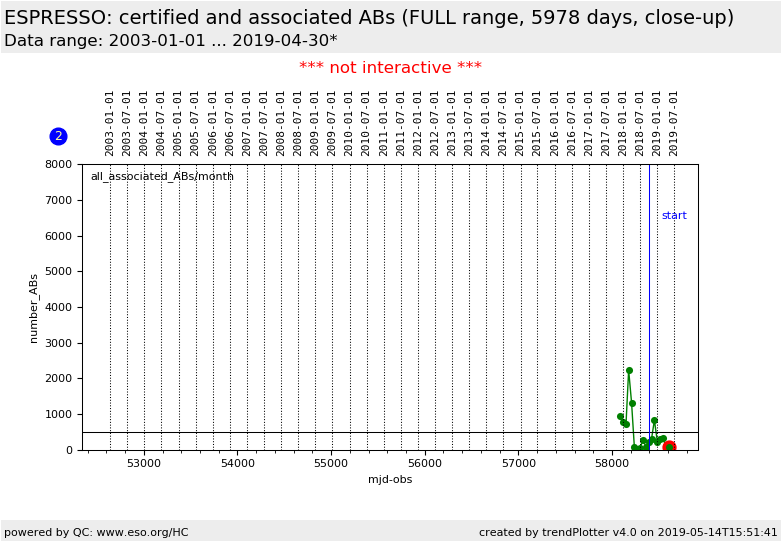Screen dimensions: 782x542
Task: Click the 4000 y-axis tick label
Action: tap(59, 307)
